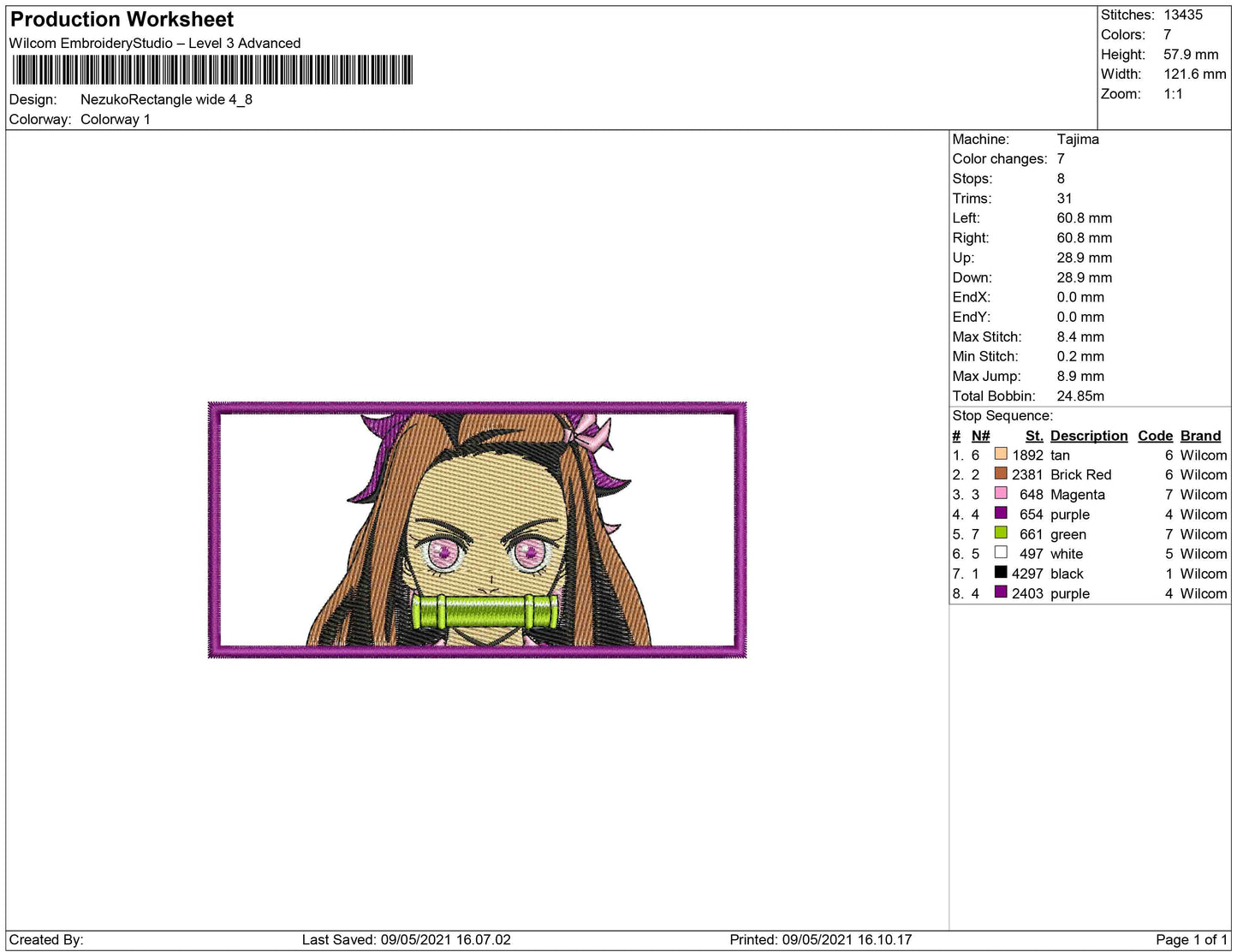
Task: Click the 'Brick Red' description text
Action: click(1080, 475)
